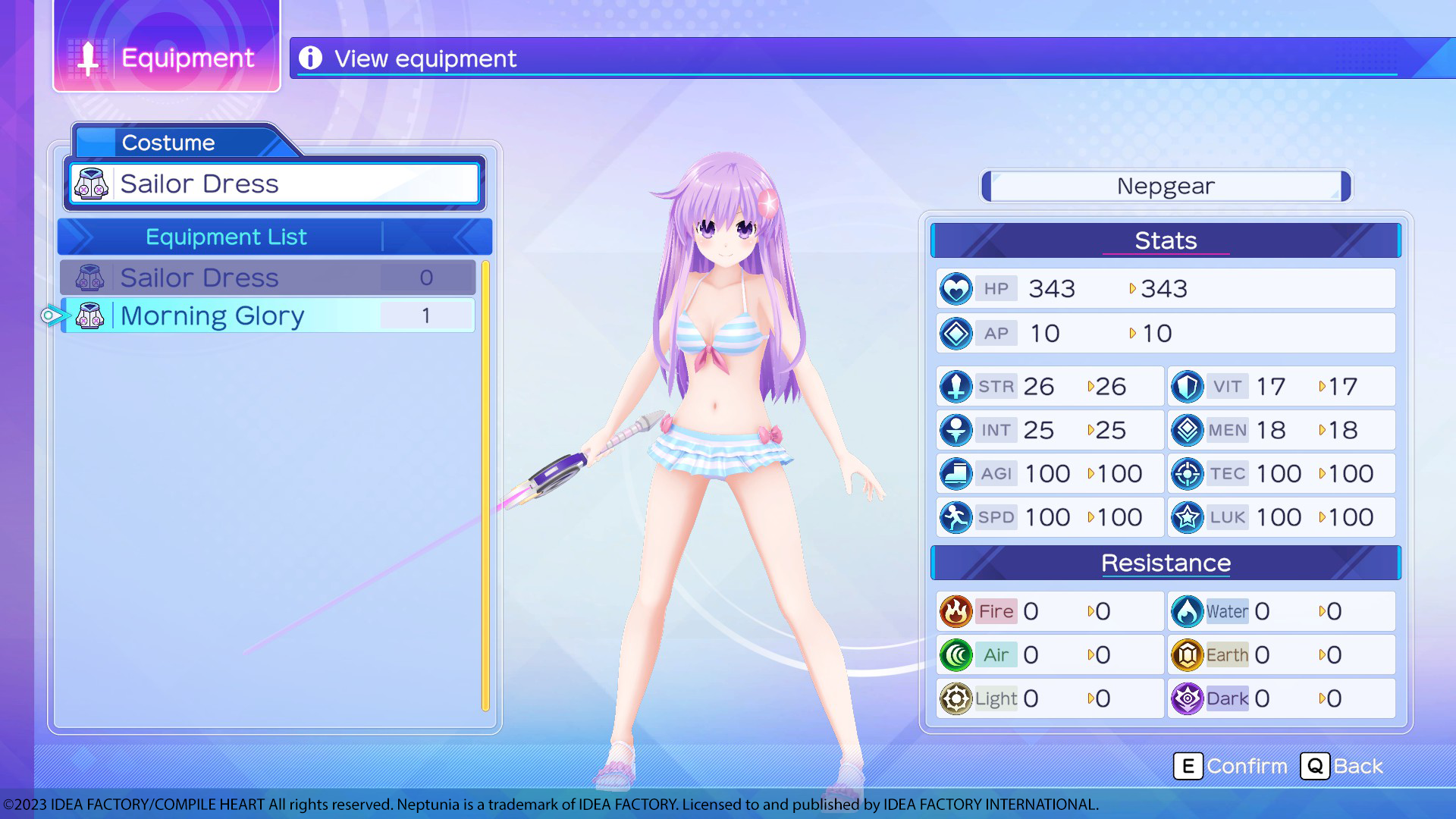Click the Sailor Dress quantity value 0
Screen dimensions: 1456x819
[426, 278]
